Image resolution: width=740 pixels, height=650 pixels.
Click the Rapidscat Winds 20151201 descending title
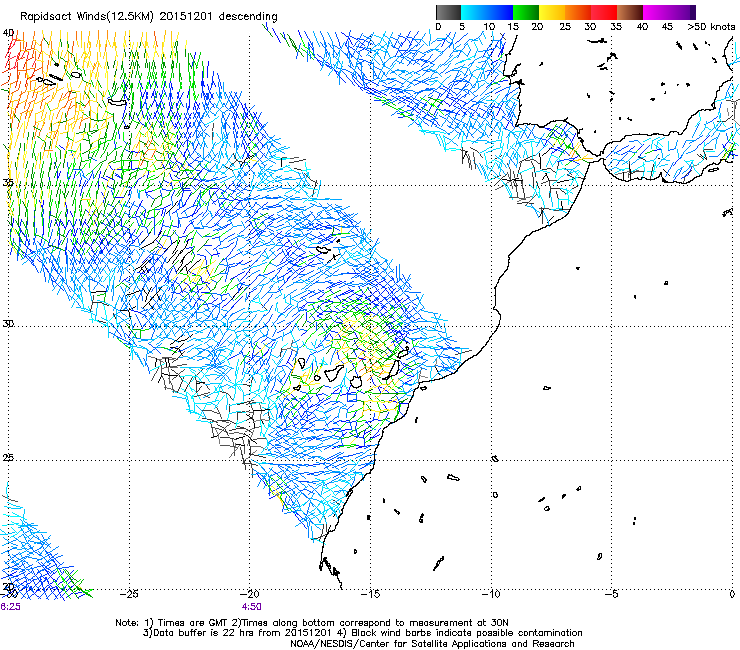pyautogui.click(x=149, y=16)
